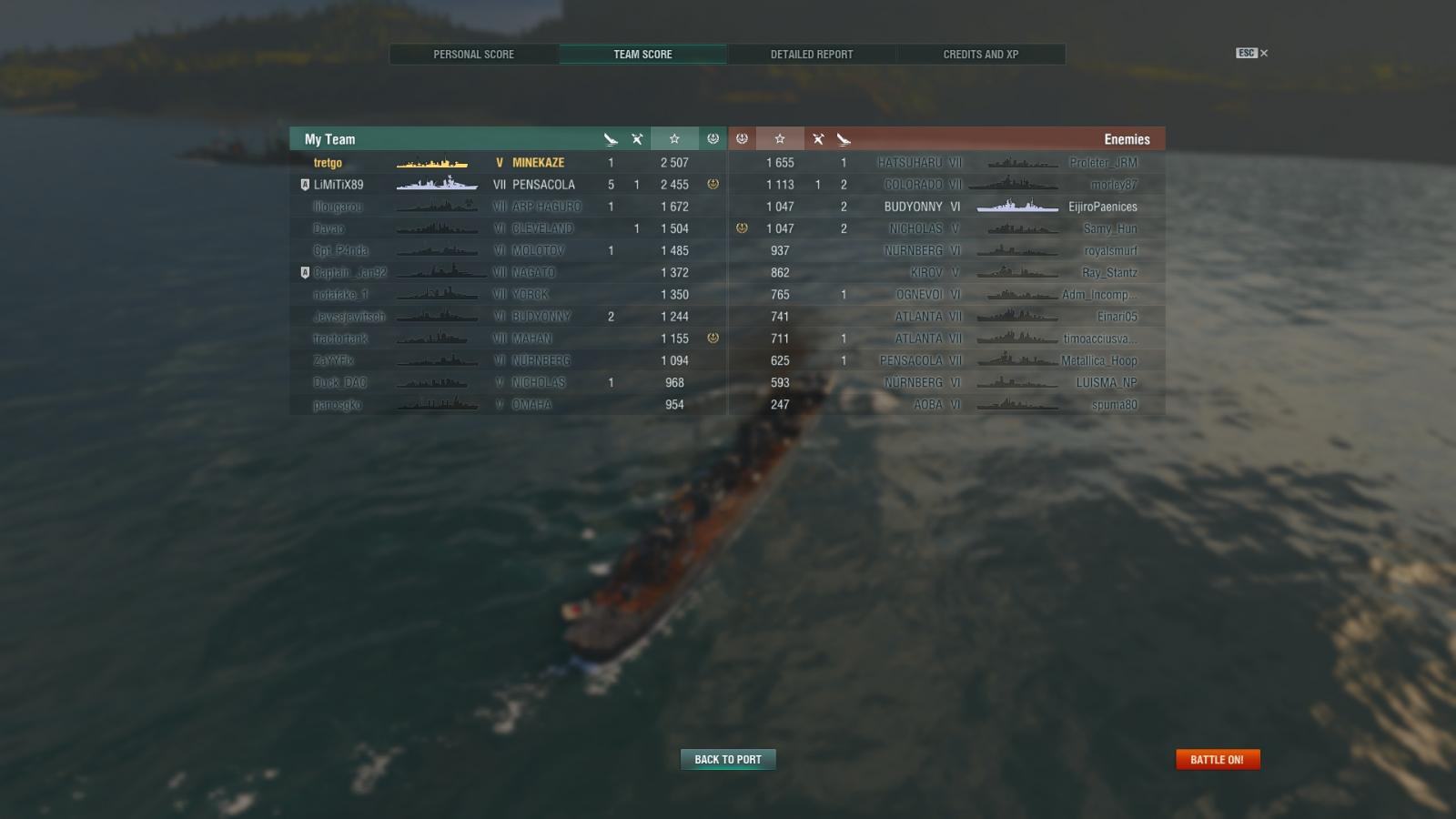Click Pensacola ship silhouette for LiMiTiX89

pos(437,184)
